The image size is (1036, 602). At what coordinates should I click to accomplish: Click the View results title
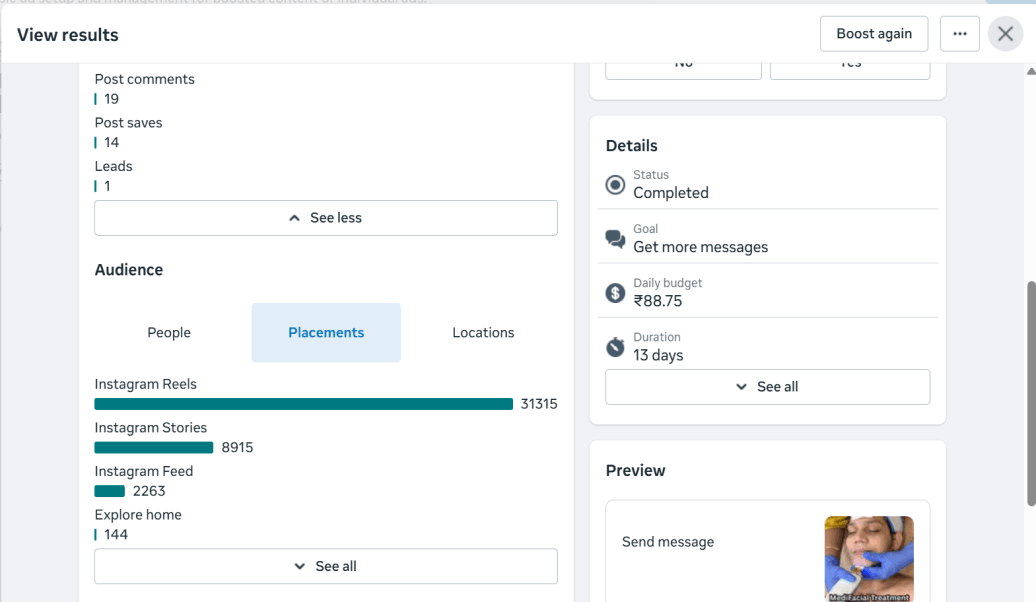click(67, 35)
